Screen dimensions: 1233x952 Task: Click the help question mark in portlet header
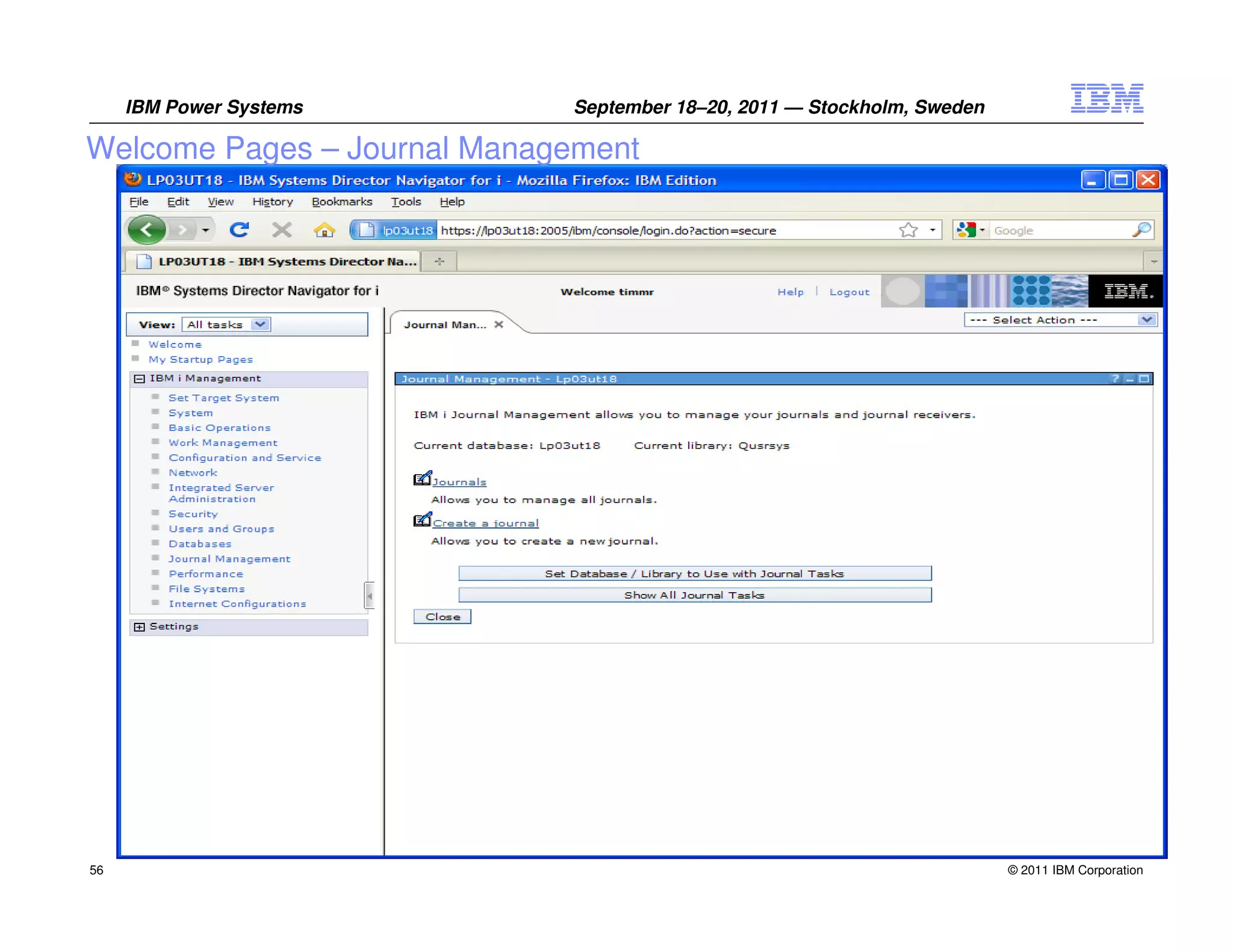click(1114, 379)
